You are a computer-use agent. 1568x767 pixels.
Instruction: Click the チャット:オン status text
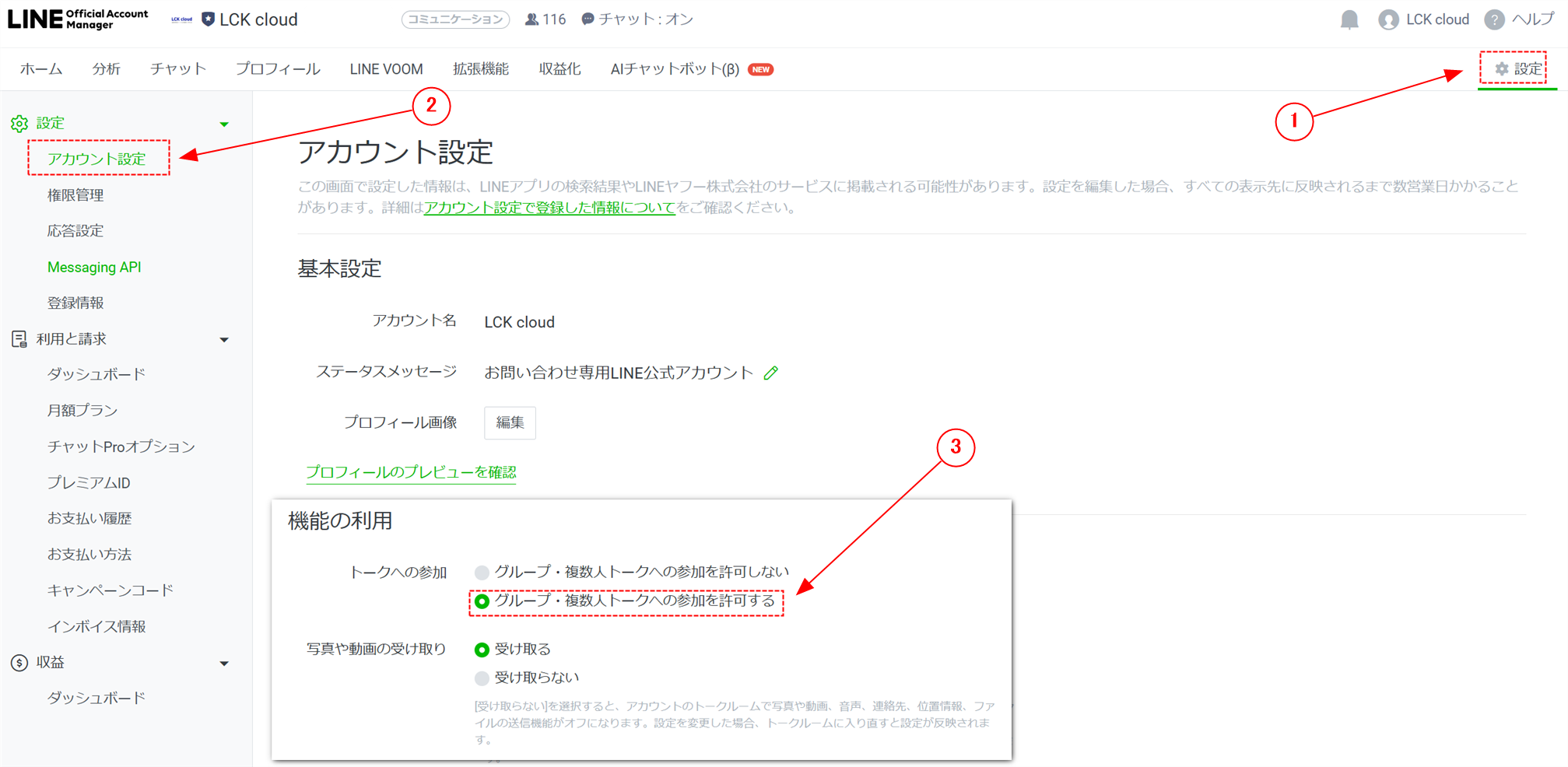click(x=646, y=19)
